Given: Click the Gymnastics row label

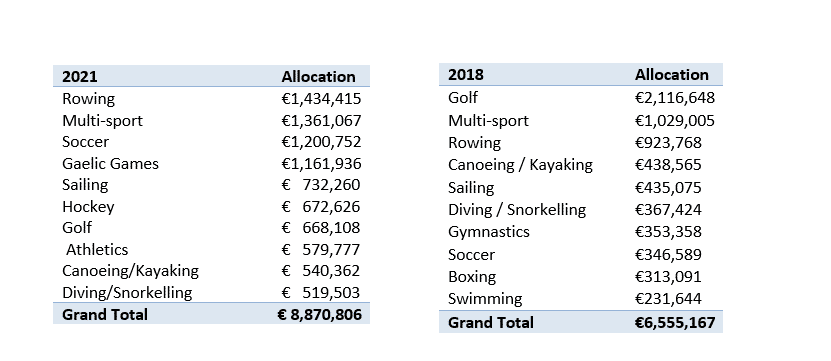Looking at the screenshot, I should [489, 232].
